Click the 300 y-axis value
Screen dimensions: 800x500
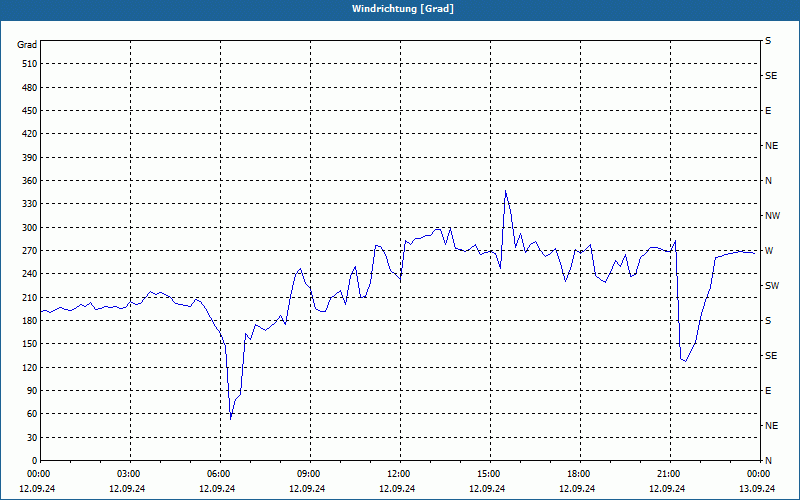[x=29, y=228]
